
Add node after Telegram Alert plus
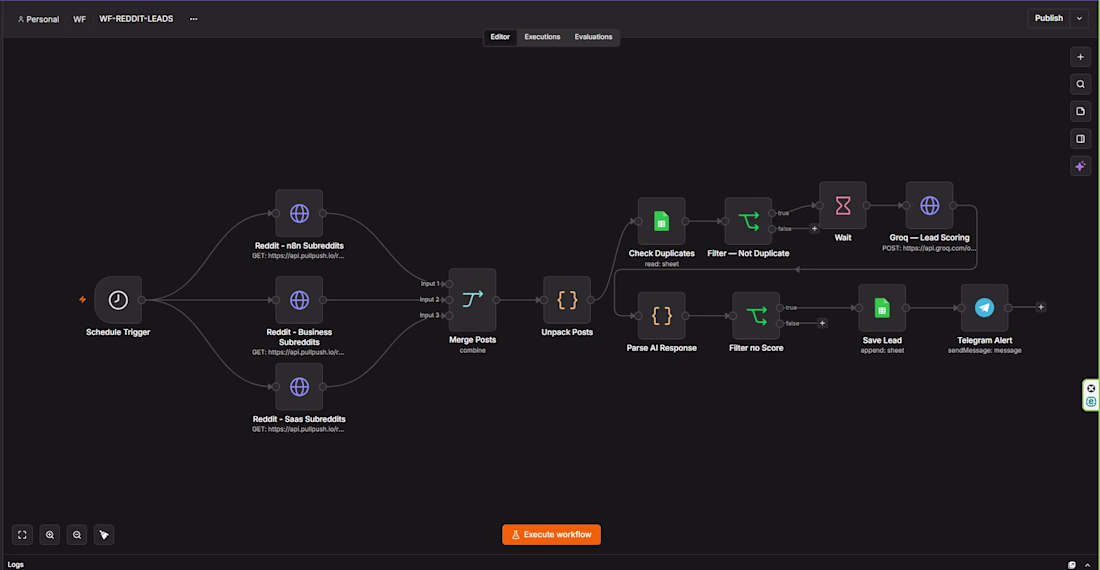point(1040,307)
